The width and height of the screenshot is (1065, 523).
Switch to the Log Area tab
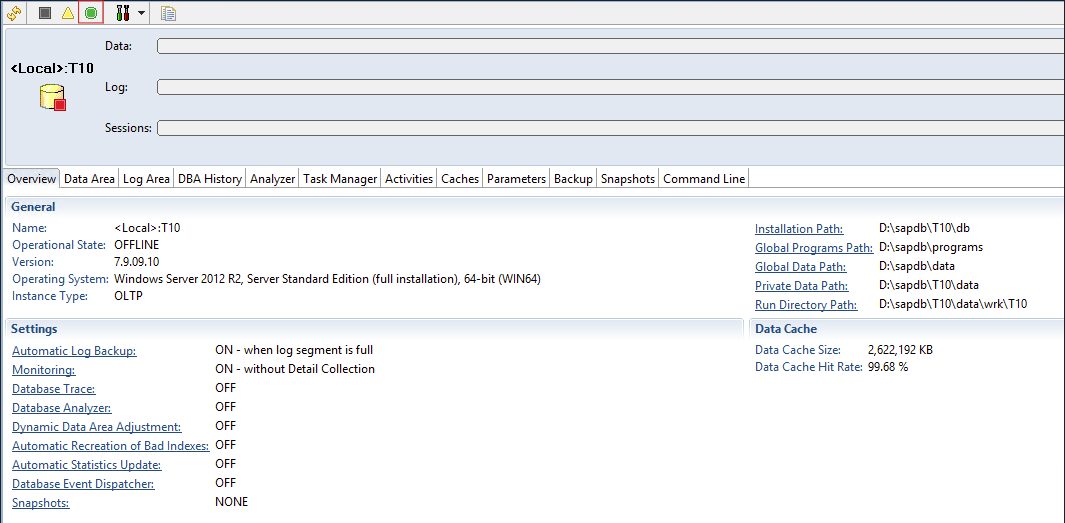[146, 179]
